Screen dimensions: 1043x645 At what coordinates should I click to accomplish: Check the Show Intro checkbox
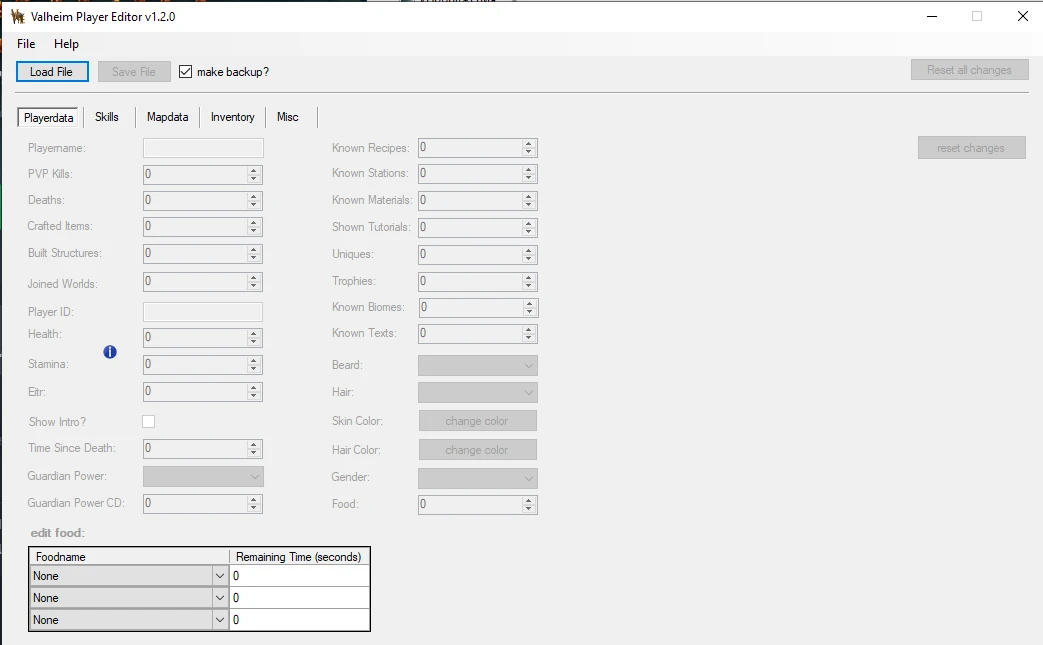coord(149,422)
